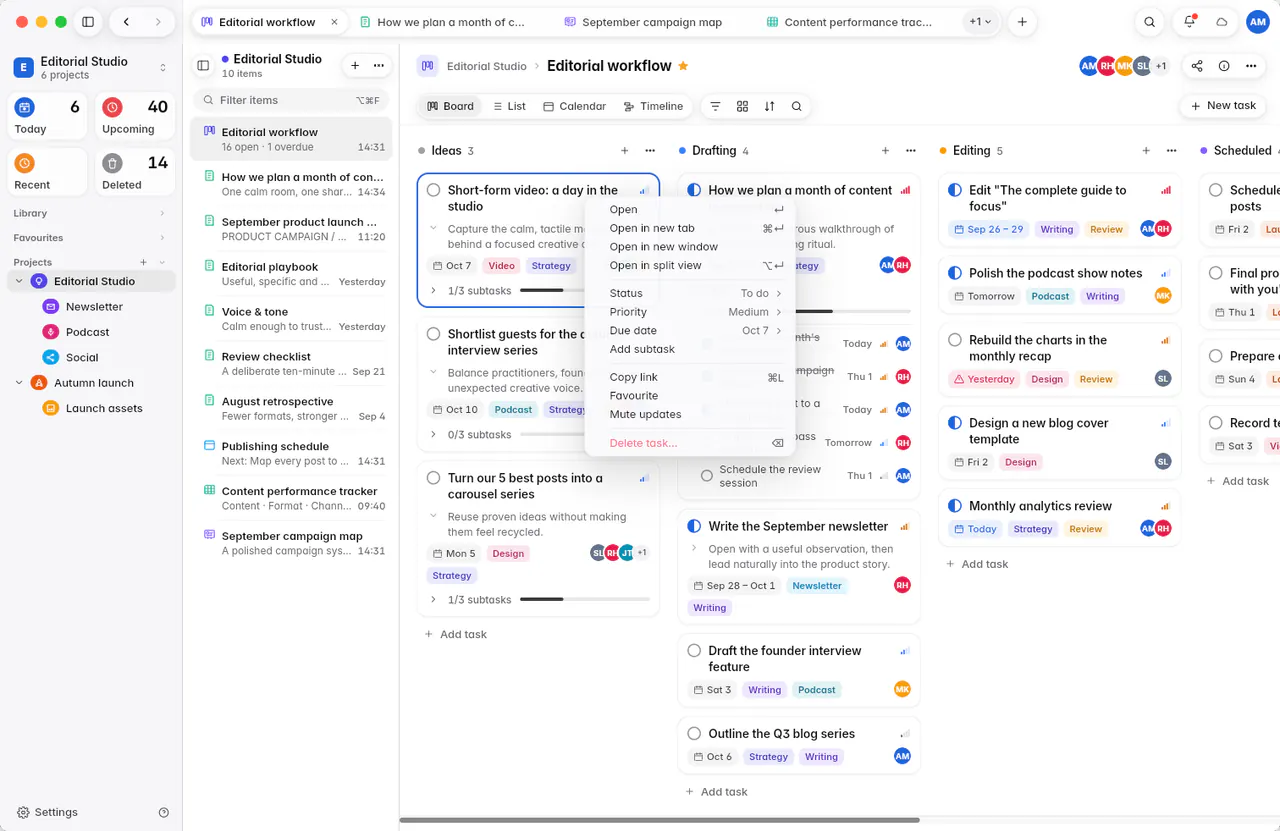Screen dimensions: 1280x831
Task: Open a new tab with plus button
Action: click(x=1022, y=22)
